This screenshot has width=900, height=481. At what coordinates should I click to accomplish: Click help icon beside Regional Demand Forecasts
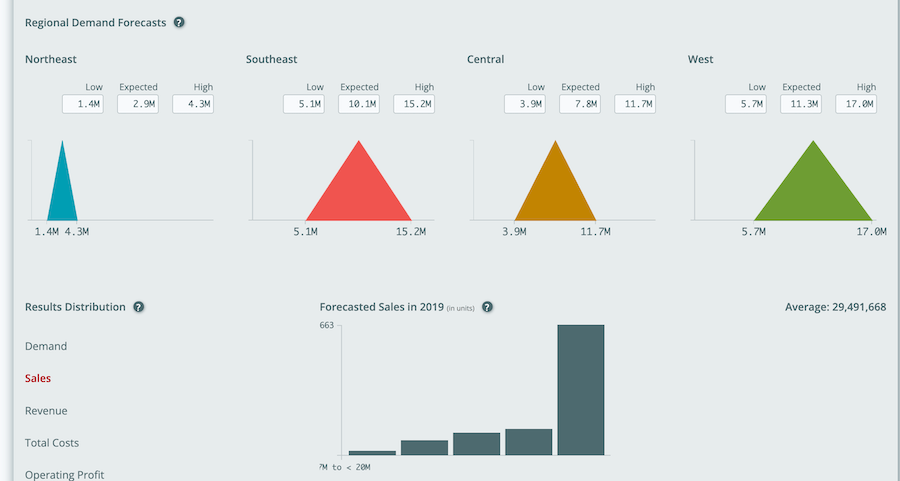[x=179, y=22]
